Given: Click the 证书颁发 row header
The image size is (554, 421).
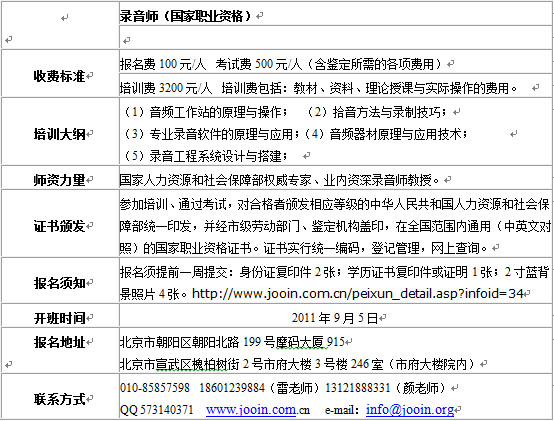Looking at the screenshot, I should pyautogui.click(x=59, y=226).
